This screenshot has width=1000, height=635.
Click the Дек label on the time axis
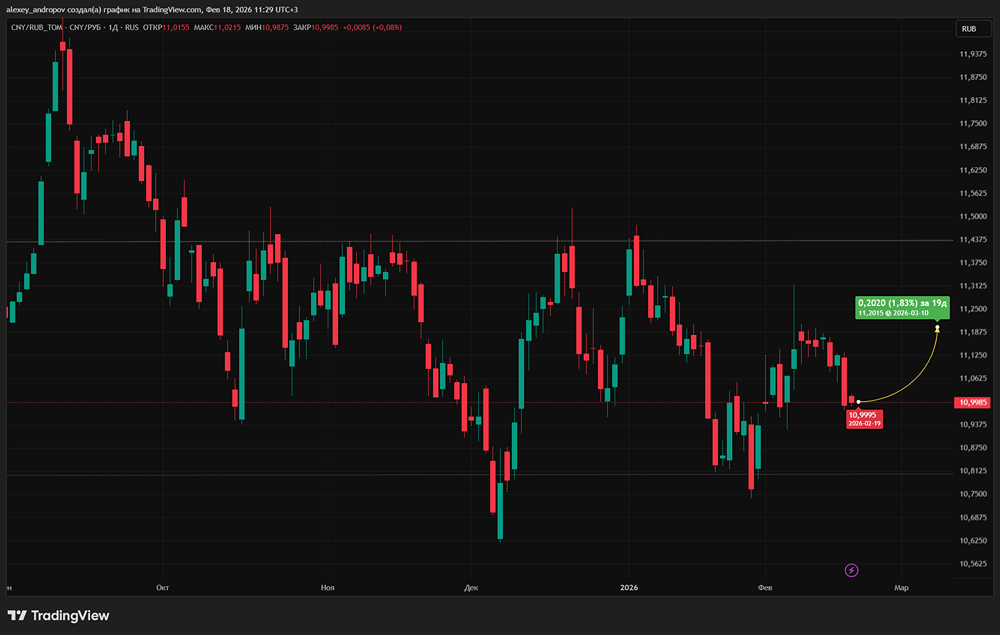471,588
